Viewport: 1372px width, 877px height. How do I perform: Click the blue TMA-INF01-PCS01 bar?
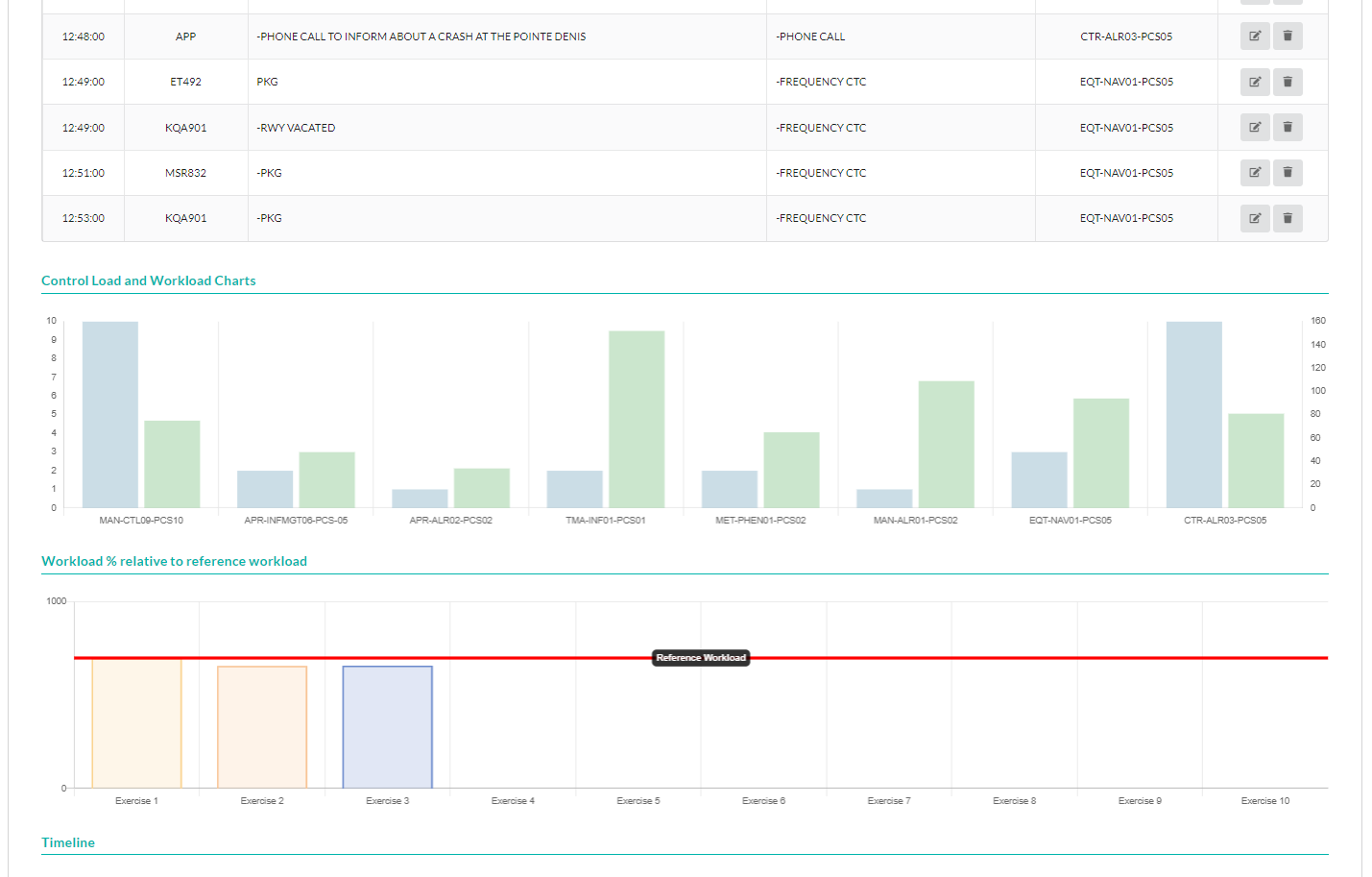[574, 489]
